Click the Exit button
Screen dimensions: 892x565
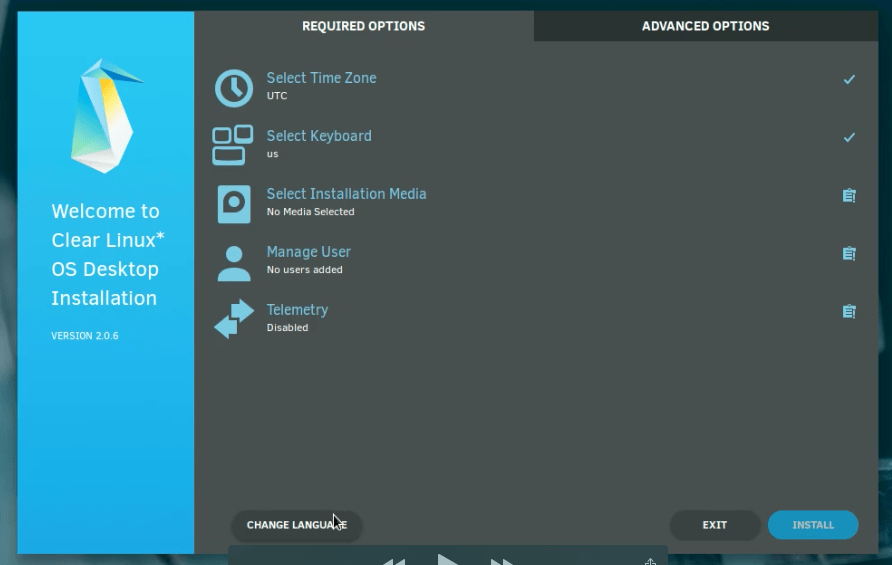pyautogui.click(x=714, y=525)
